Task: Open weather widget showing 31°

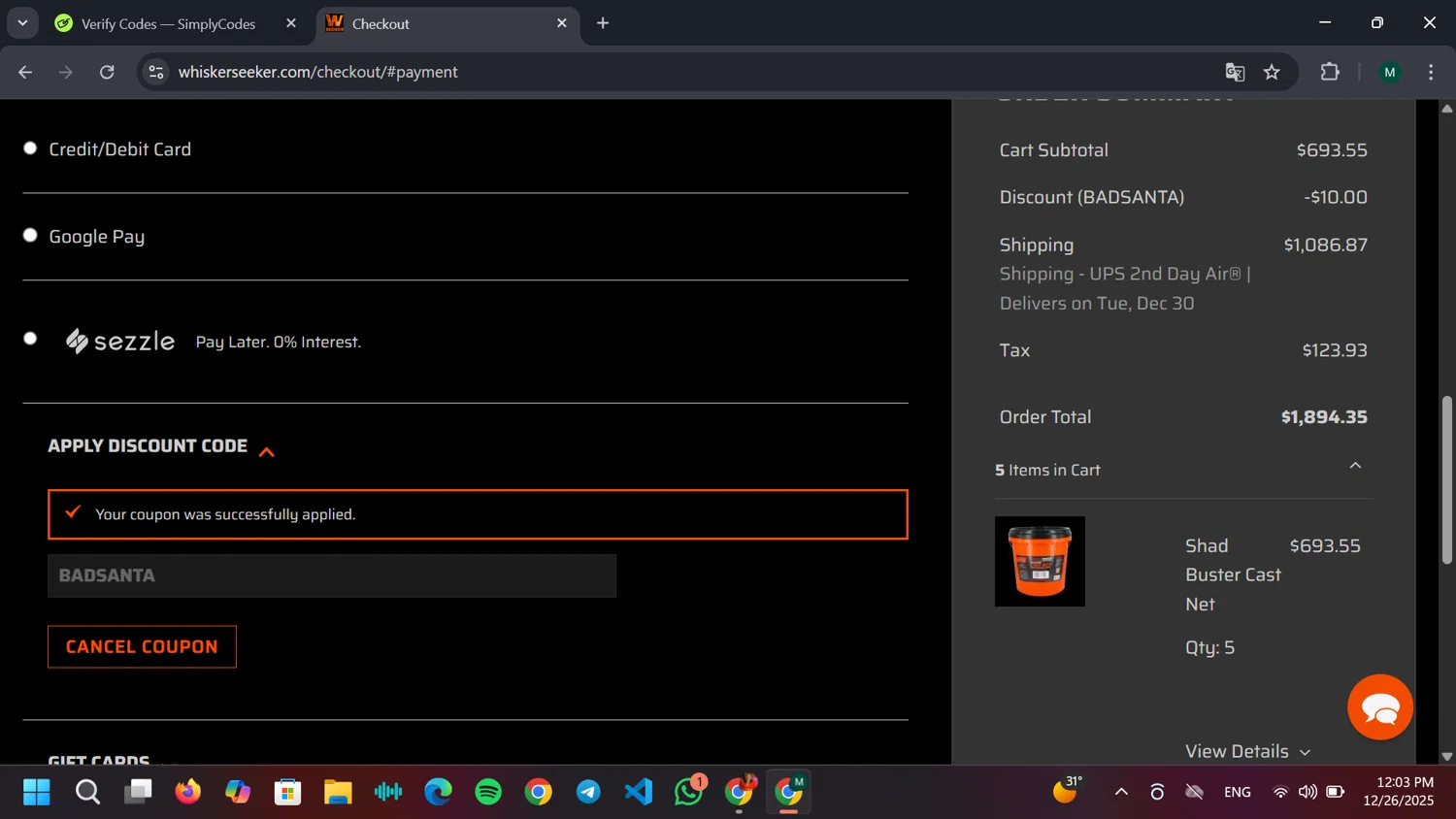Action: click(1068, 790)
